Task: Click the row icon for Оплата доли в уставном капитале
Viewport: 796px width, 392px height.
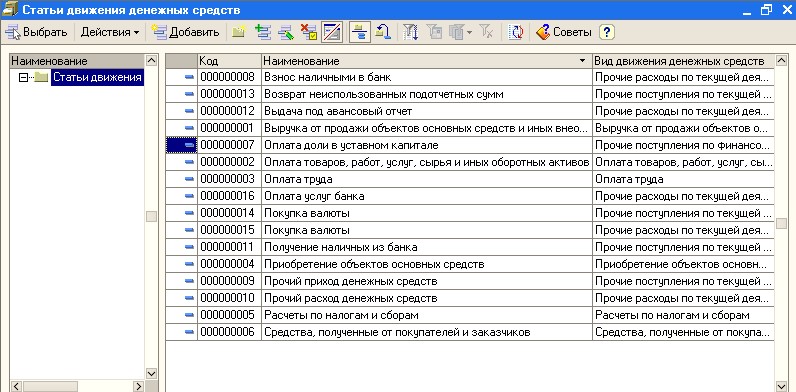Action: [x=189, y=145]
